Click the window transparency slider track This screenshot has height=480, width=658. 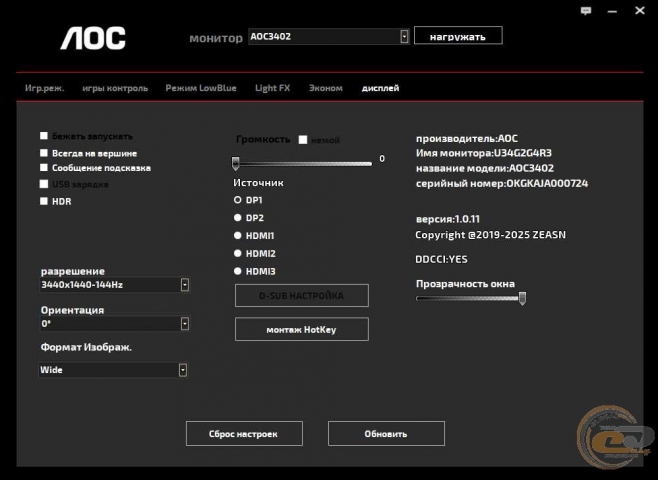pos(470,298)
